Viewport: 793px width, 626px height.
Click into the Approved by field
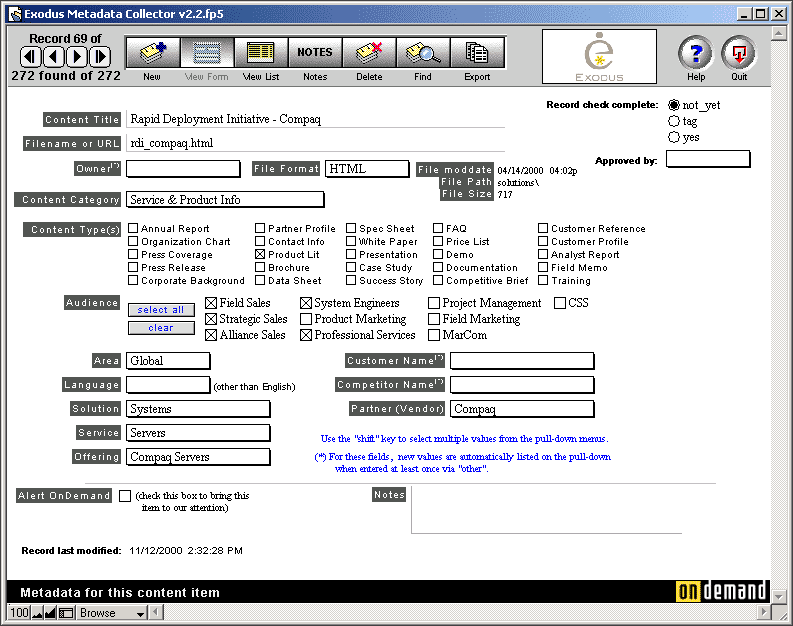click(x=708, y=159)
